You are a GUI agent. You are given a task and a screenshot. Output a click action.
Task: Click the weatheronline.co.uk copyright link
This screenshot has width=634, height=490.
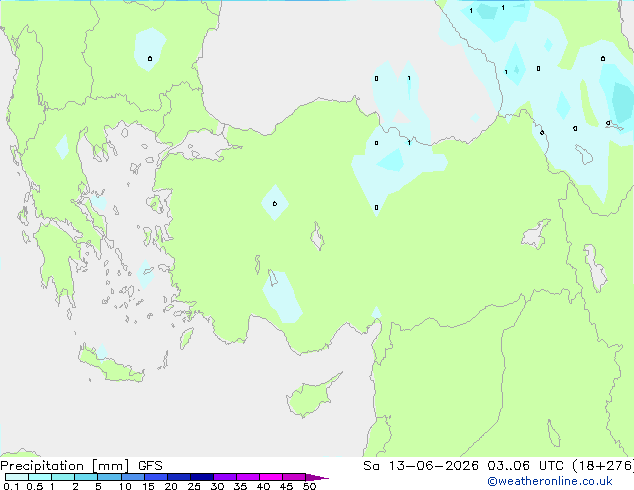click(550, 481)
